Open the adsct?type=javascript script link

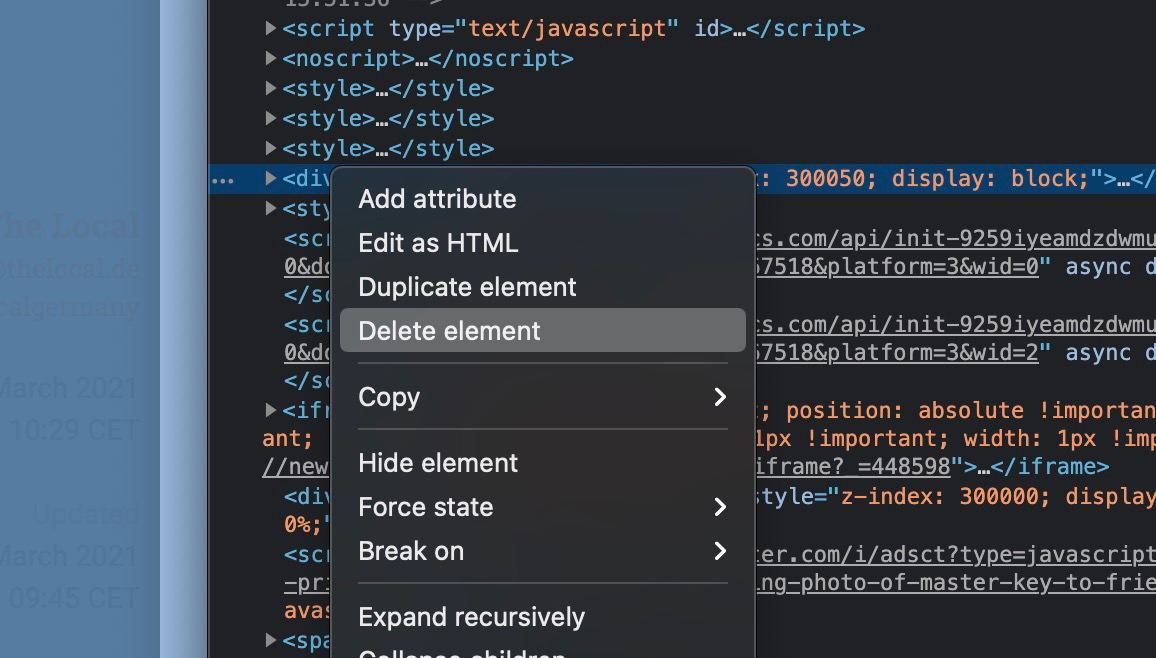955,554
